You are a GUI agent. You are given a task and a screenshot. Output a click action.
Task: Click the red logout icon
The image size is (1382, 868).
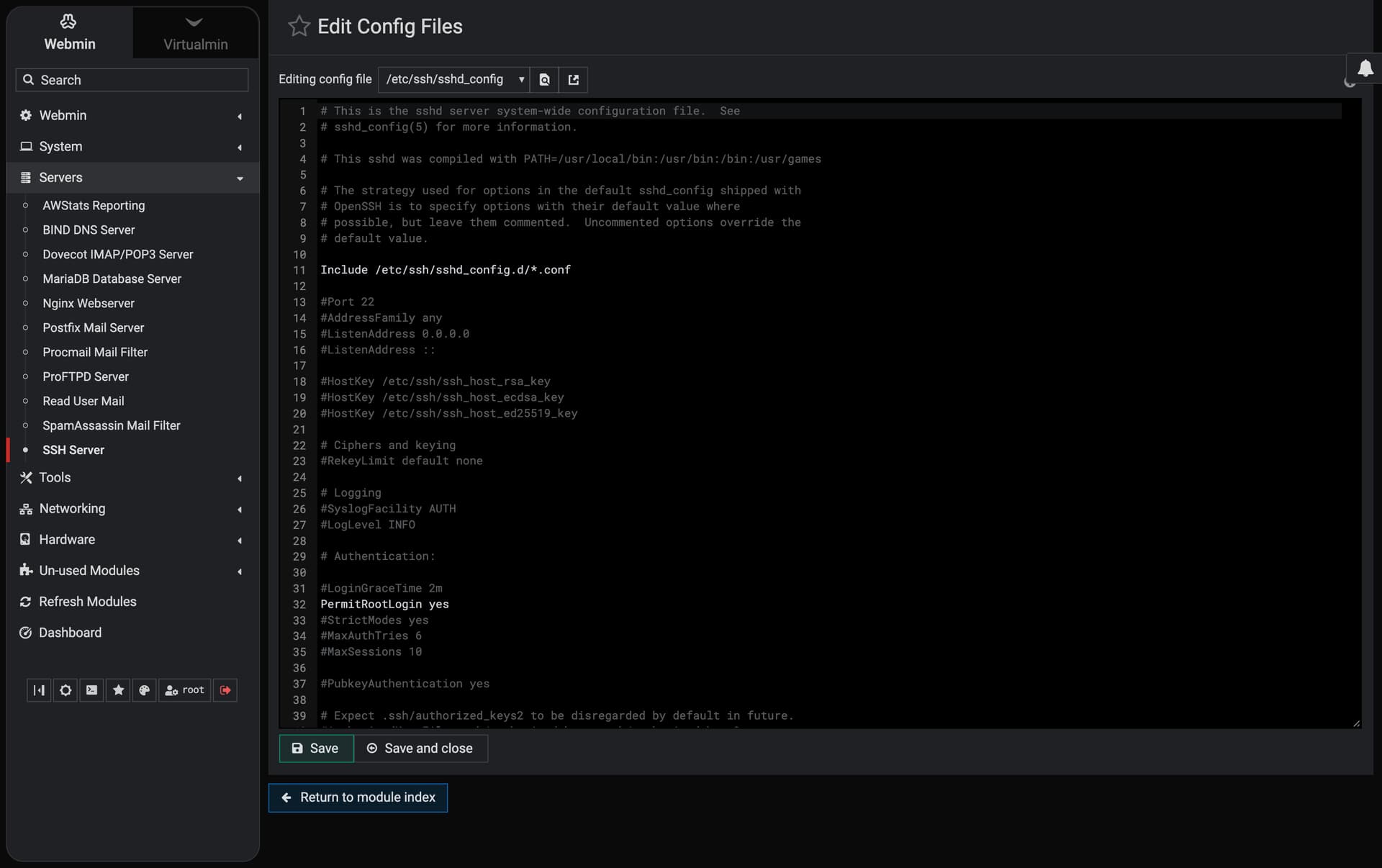click(225, 690)
